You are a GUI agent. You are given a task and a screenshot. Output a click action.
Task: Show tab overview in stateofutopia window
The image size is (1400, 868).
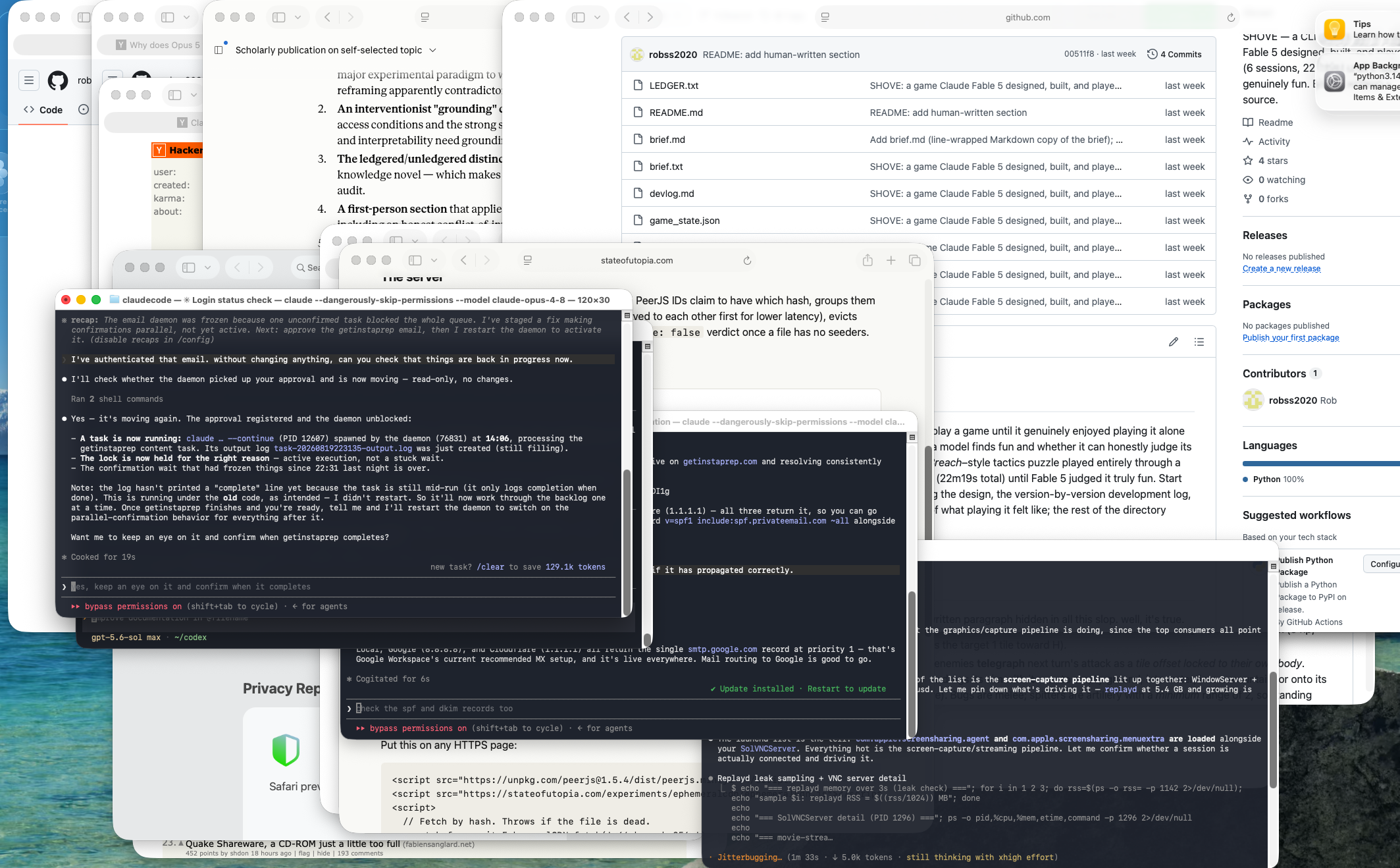coord(914,260)
